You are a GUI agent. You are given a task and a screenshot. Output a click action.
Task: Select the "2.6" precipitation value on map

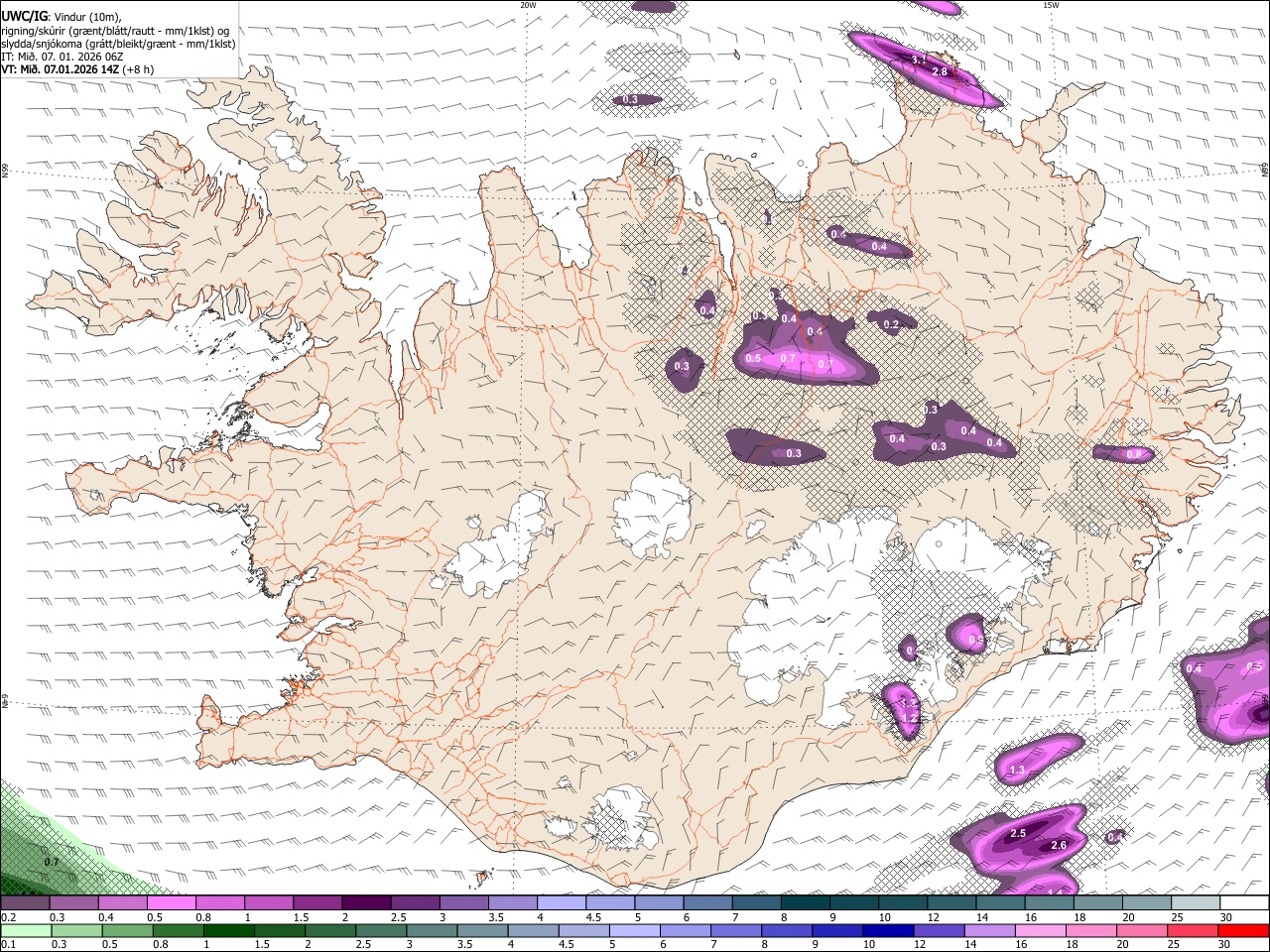pos(1059,846)
